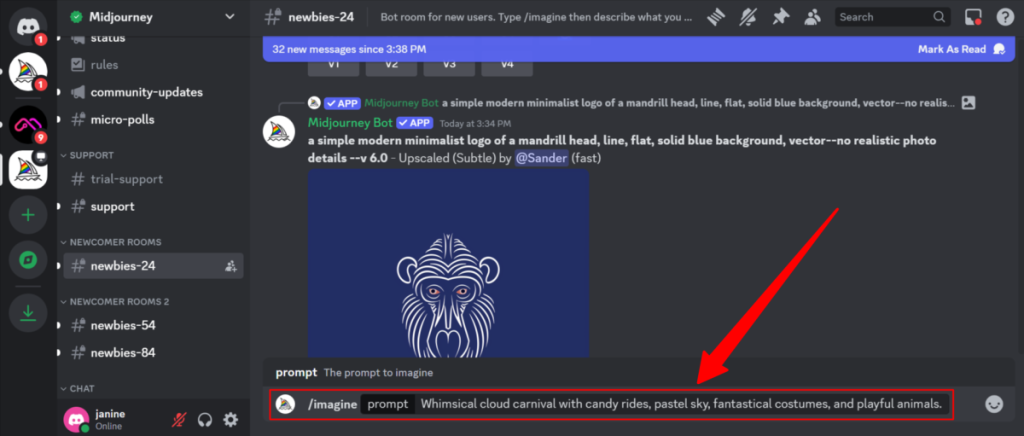Unmute the microphone in user panel
1024x436 pixels.
point(180,420)
